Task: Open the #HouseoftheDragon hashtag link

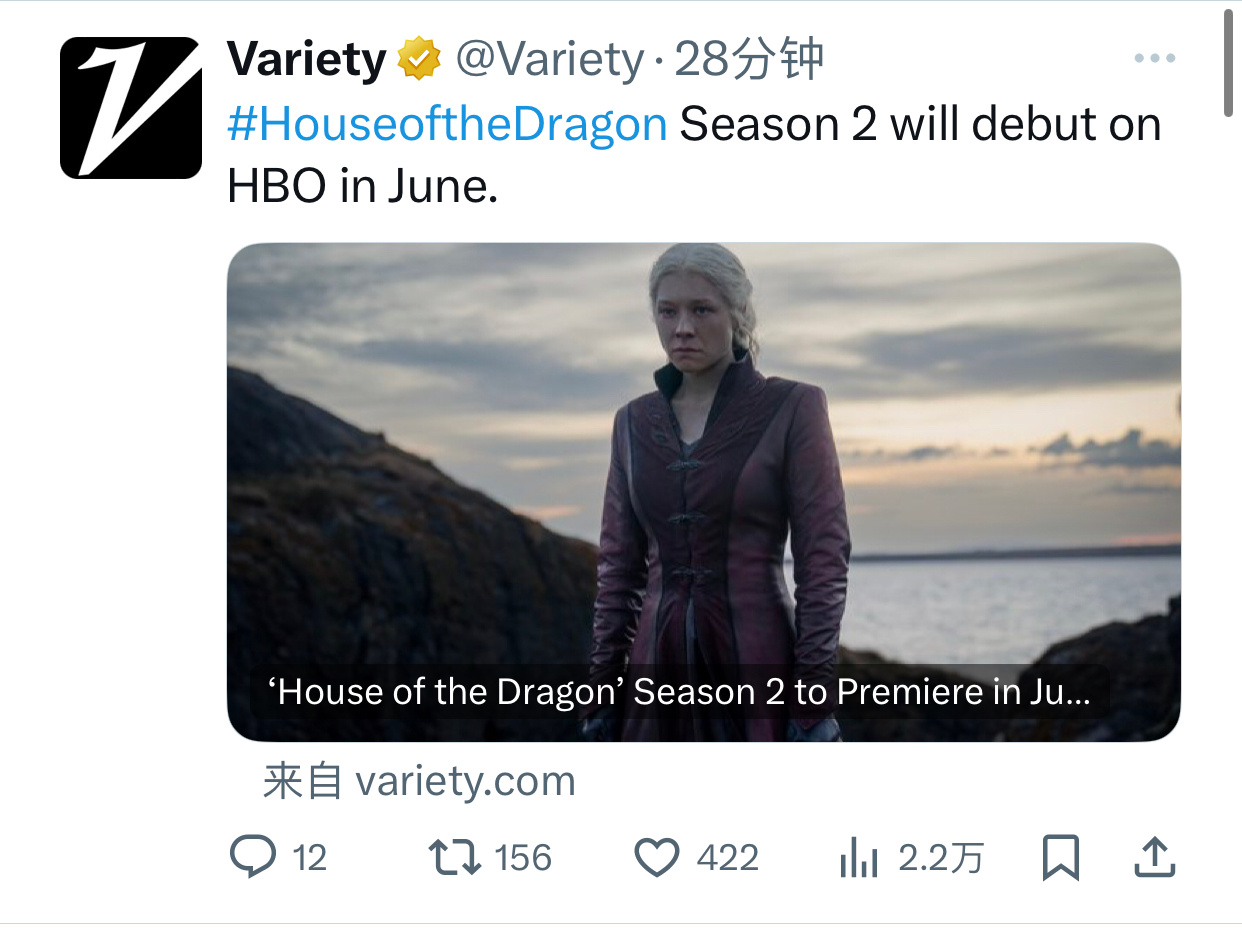Action: pyautogui.click(x=447, y=125)
